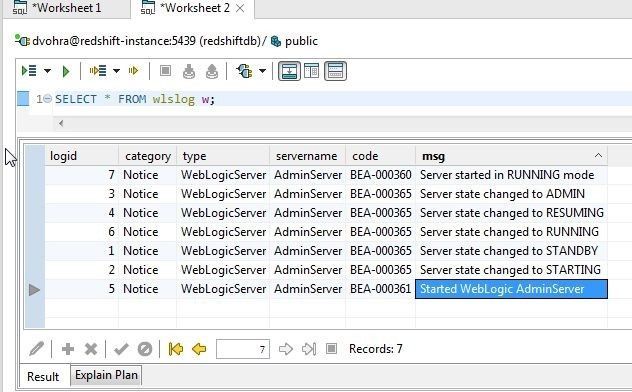Click logid cell with value 3
This screenshot has width=632, height=392.
81,194
